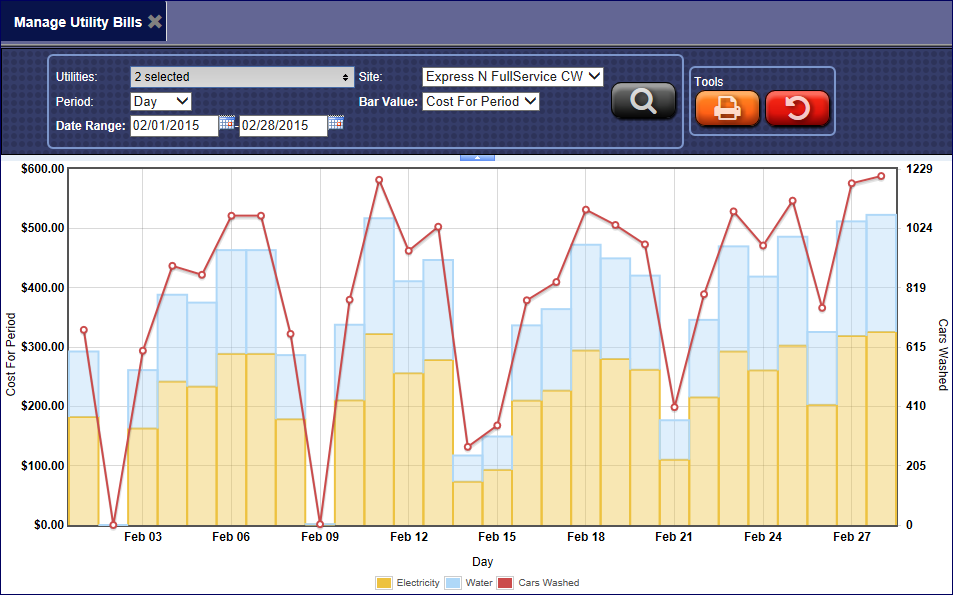Click the yellow Electricity legend swatch
This screenshot has height=595, width=953.
pos(384,582)
